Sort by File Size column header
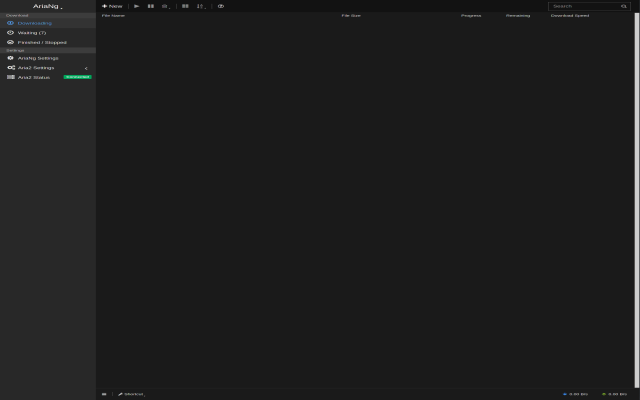This screenshot has width=640, height=400. pos(351,16)
